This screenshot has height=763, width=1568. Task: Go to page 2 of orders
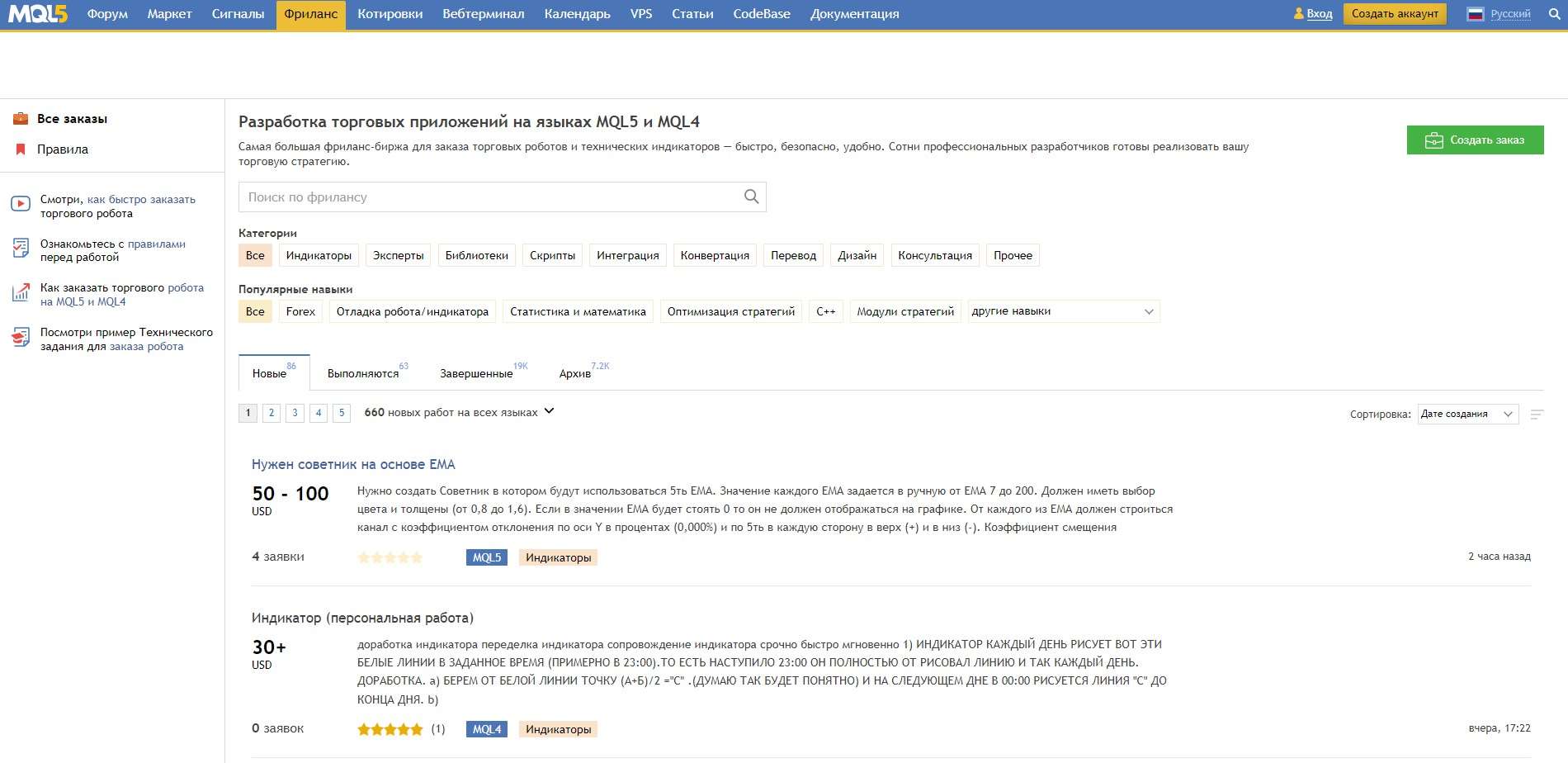tap(272, 413)
